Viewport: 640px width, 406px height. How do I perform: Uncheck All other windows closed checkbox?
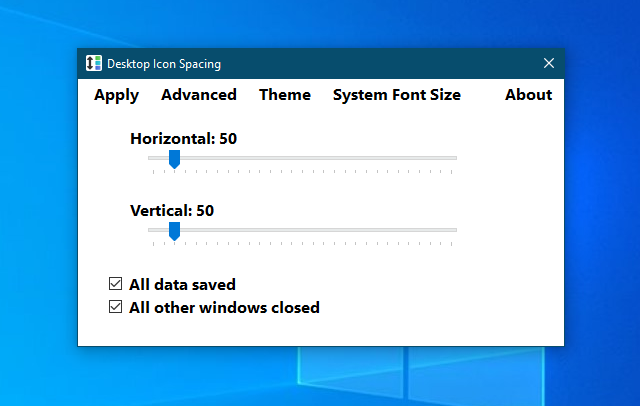(116, 306)
